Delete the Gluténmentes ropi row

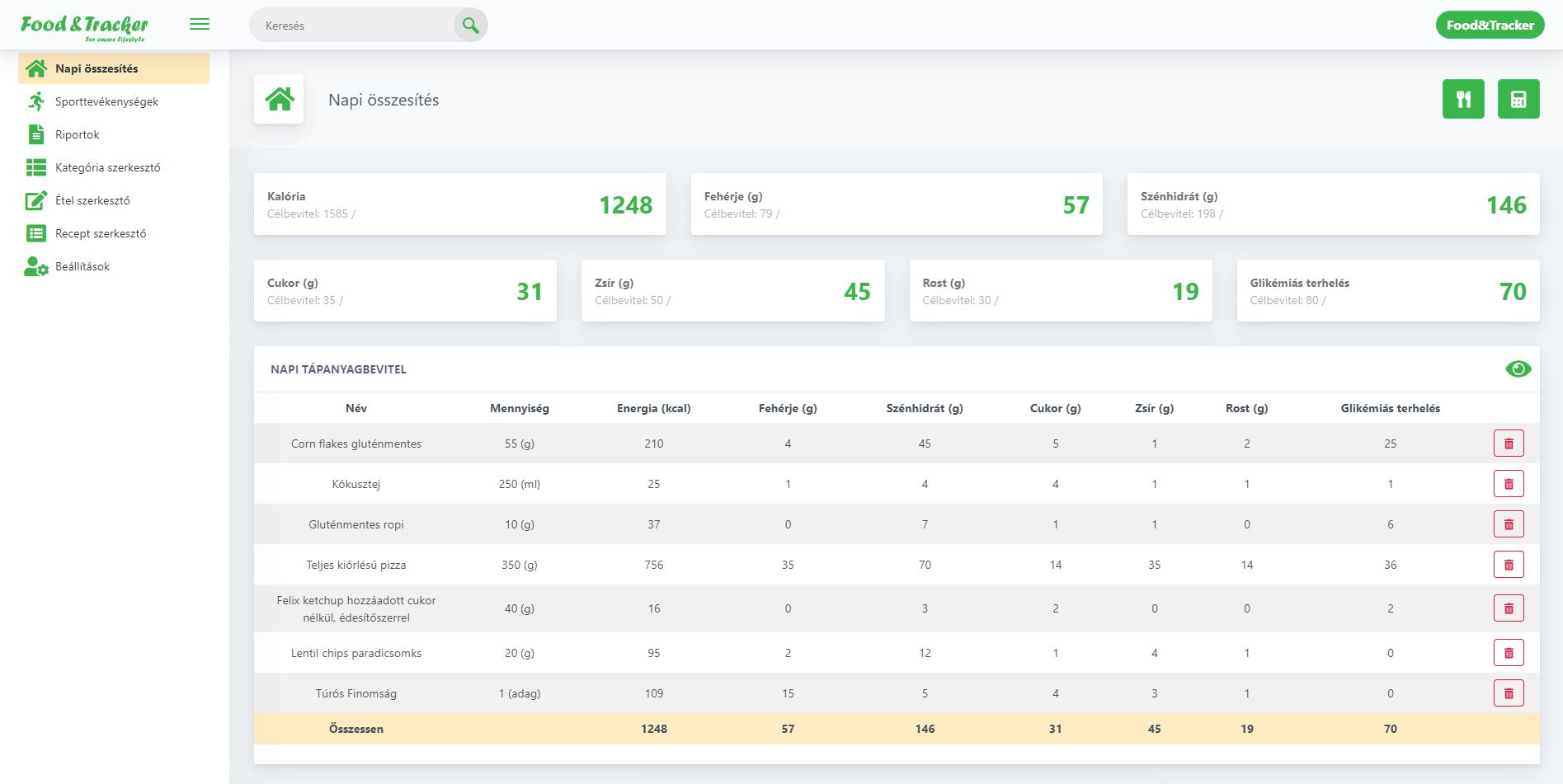1509,524
